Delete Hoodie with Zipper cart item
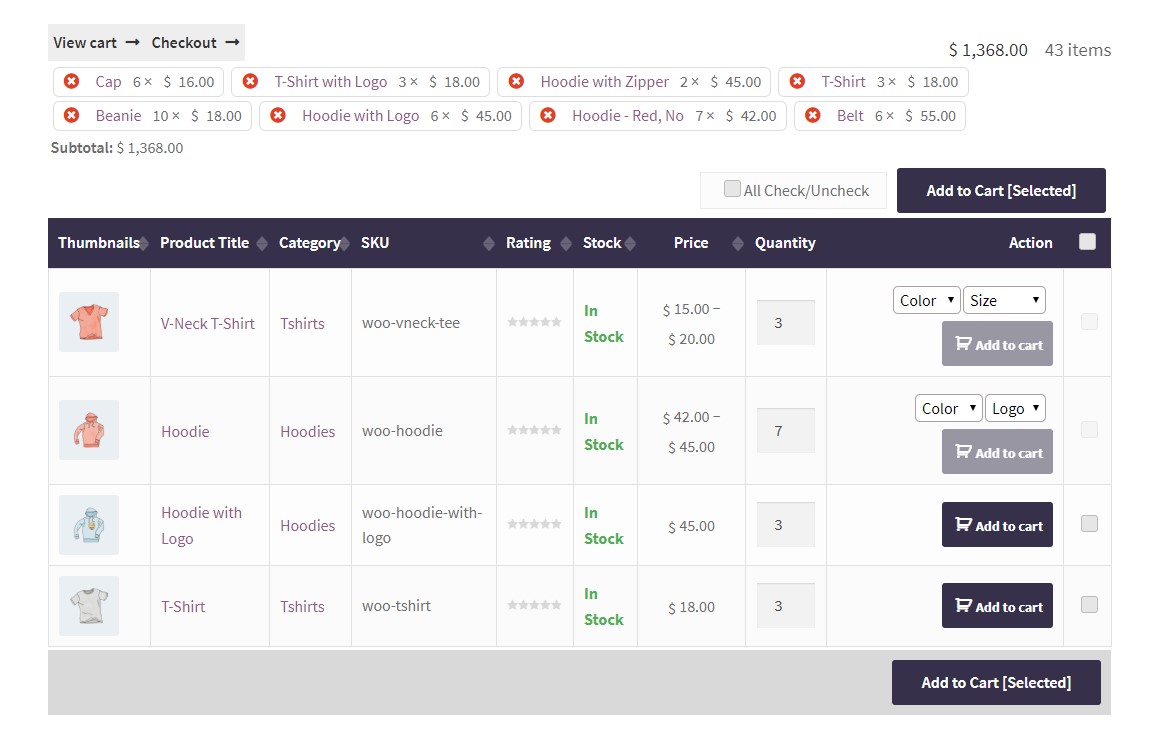 (x=516, y=82)
